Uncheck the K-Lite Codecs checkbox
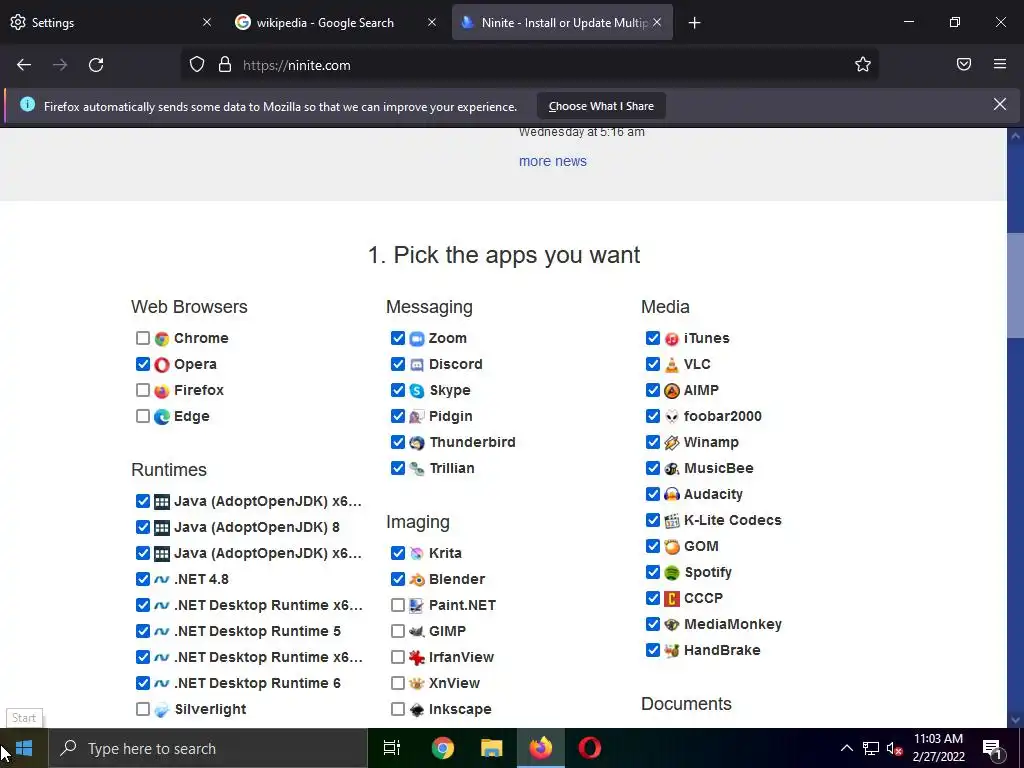Screen dimensions: 1024x768 pyautogui.click(x=653, y=520)
